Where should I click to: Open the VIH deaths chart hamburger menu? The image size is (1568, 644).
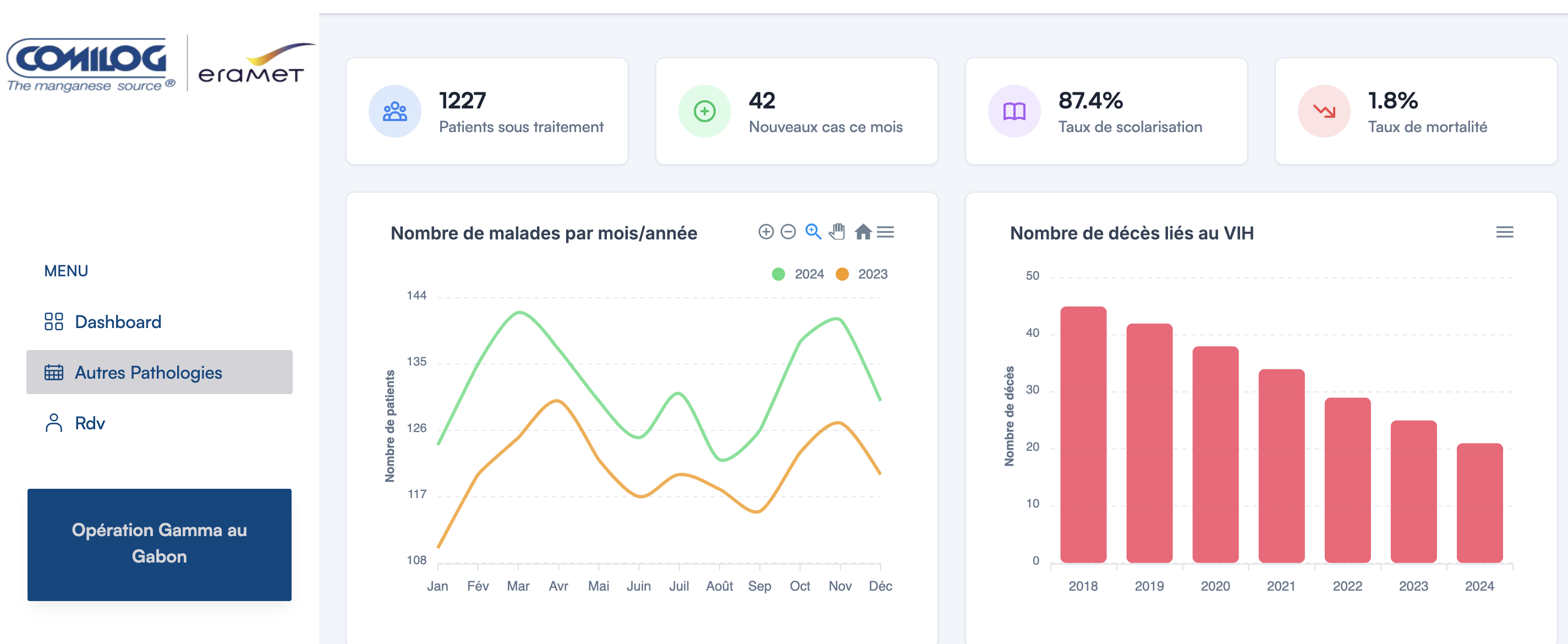(x=1505, y=232)
